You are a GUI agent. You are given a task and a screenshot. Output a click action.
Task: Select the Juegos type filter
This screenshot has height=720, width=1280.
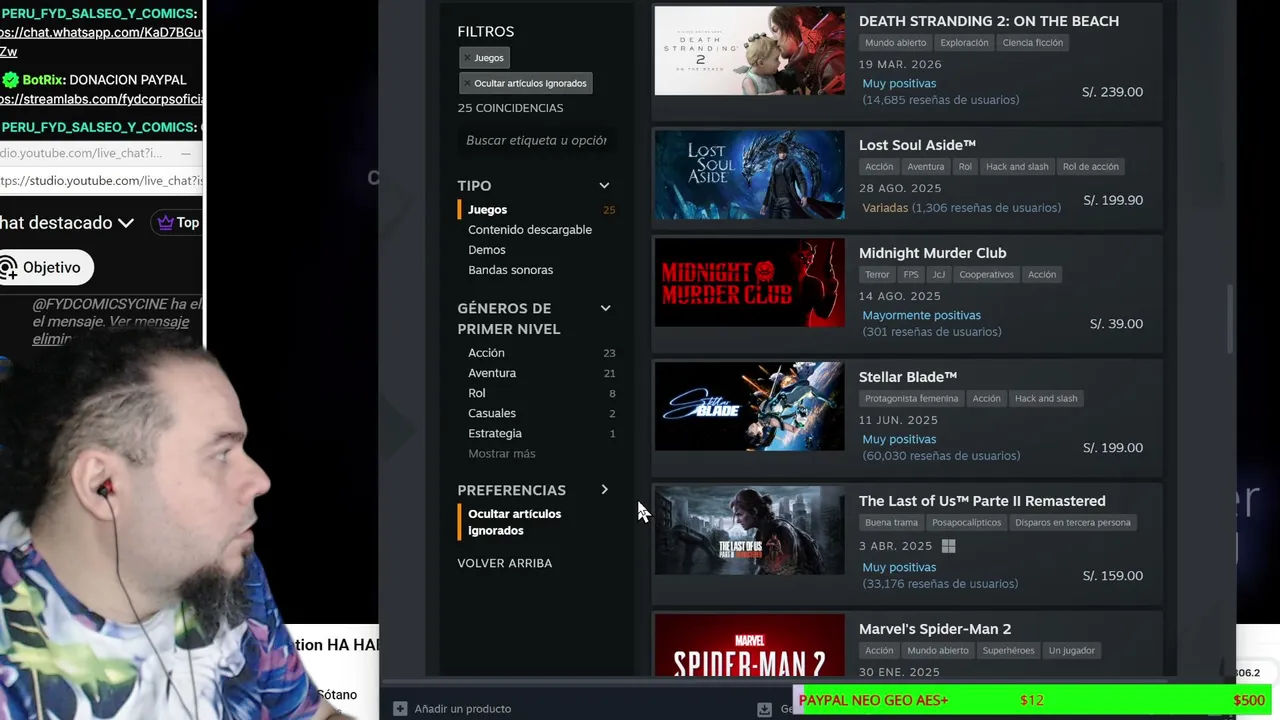(487, 210)
